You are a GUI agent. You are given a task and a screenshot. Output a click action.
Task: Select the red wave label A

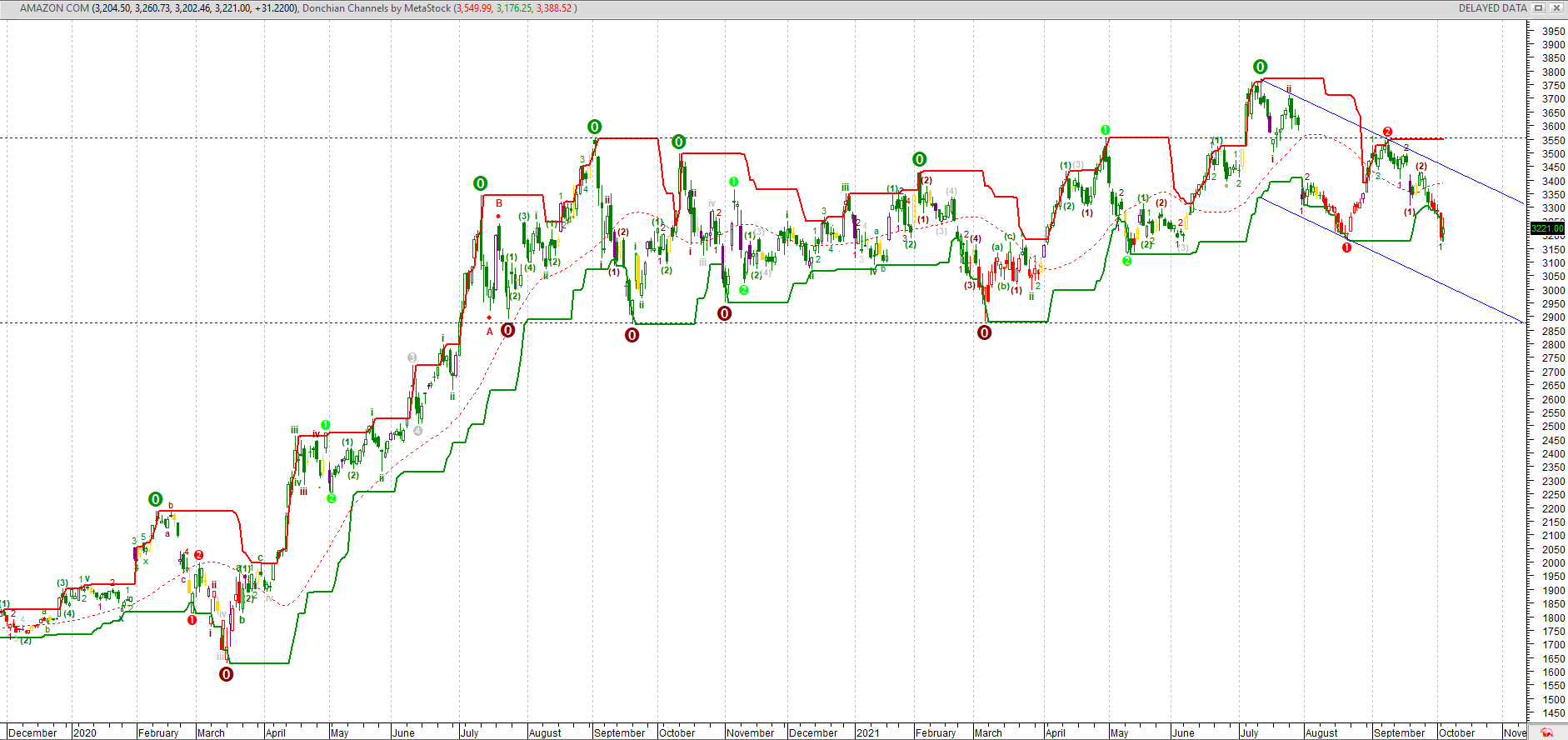tap(490, 332)
